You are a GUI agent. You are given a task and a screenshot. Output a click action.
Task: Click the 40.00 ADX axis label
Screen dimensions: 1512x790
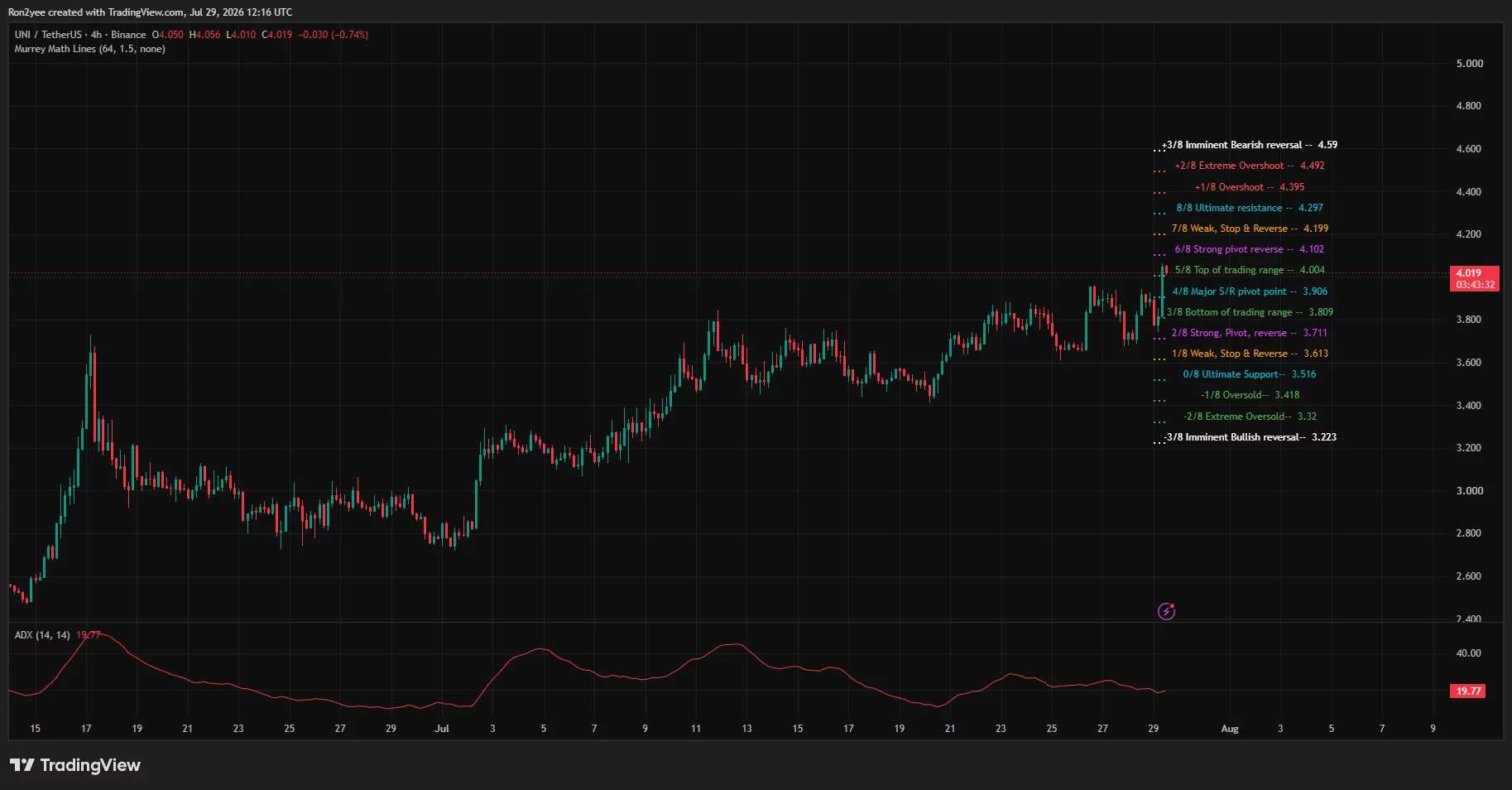point(1469,653)
